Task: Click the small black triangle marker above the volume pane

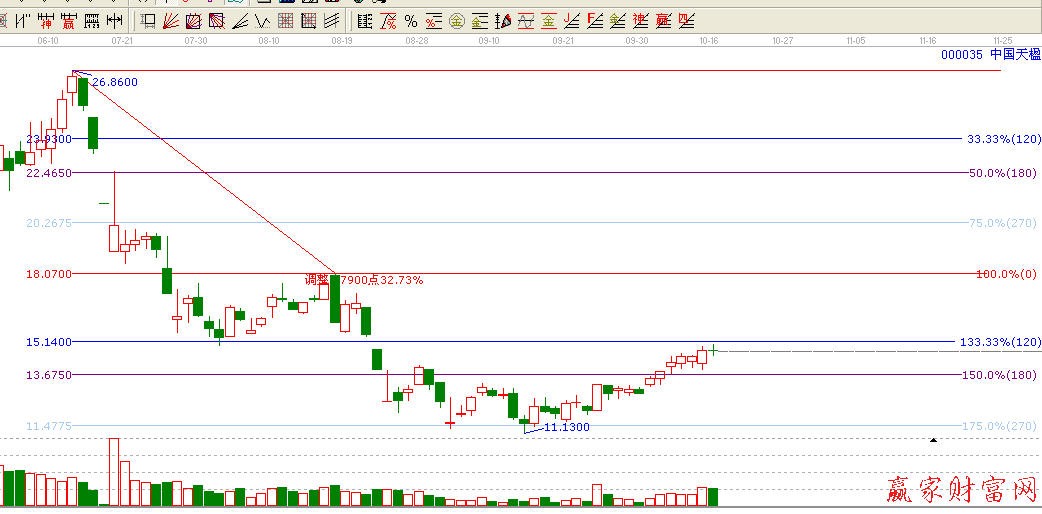Action: [x=934, y=440]
